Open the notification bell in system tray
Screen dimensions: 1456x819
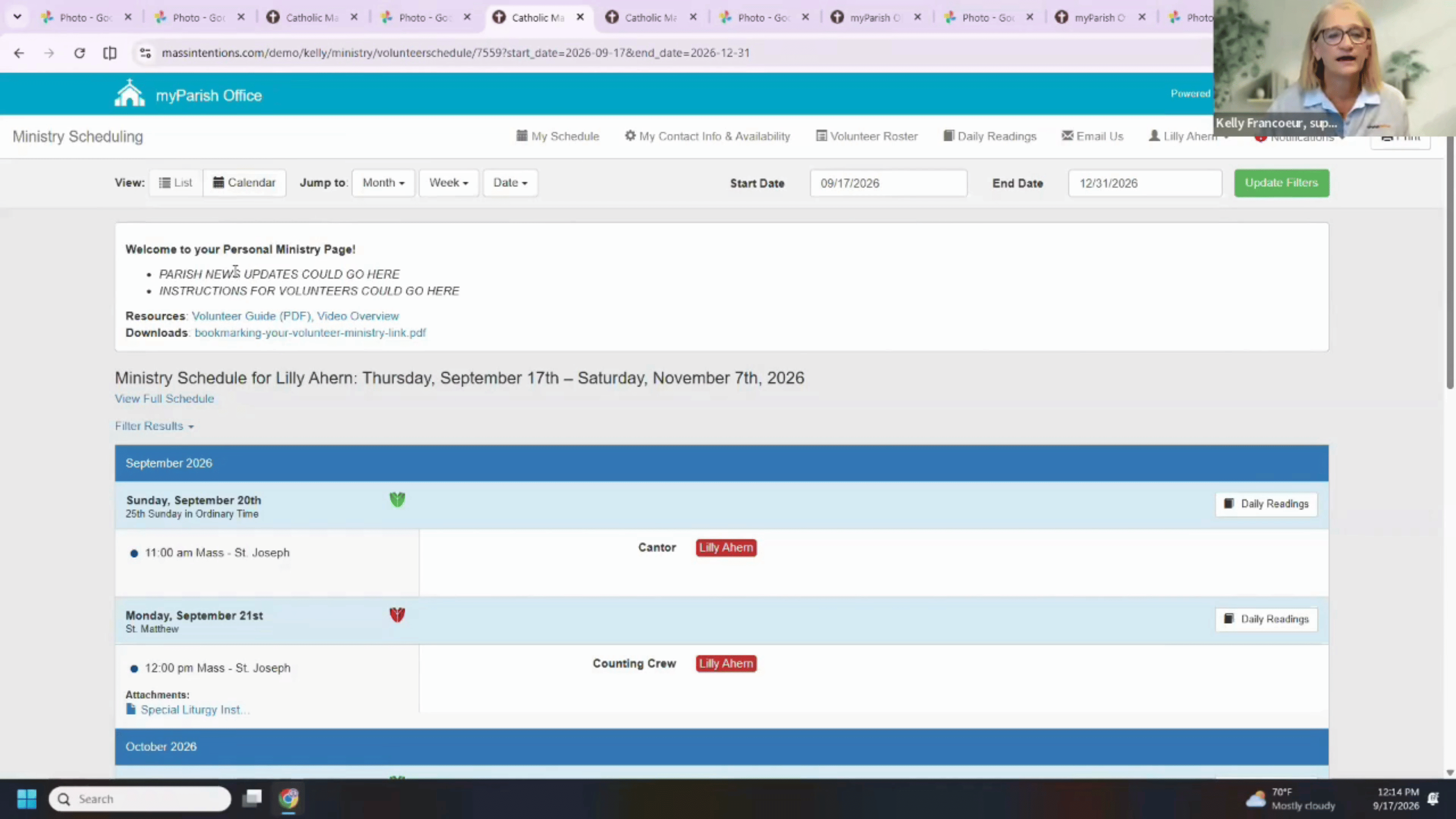[x=1433, y=799]
